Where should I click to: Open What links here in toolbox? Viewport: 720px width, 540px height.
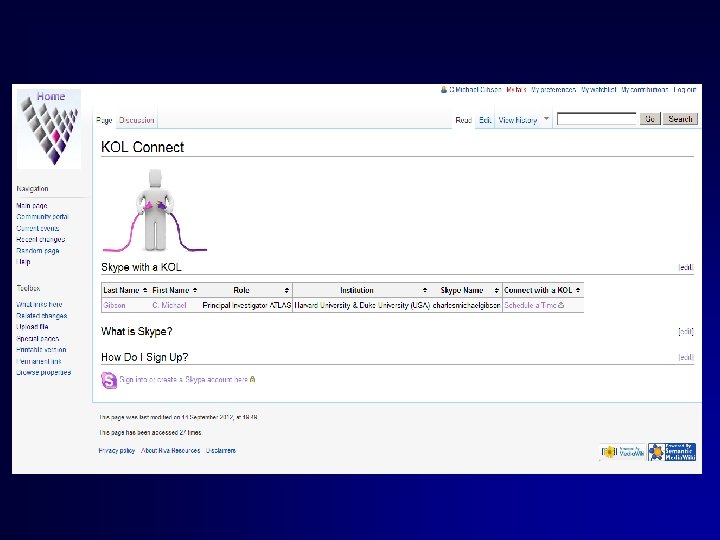(39, 304)
